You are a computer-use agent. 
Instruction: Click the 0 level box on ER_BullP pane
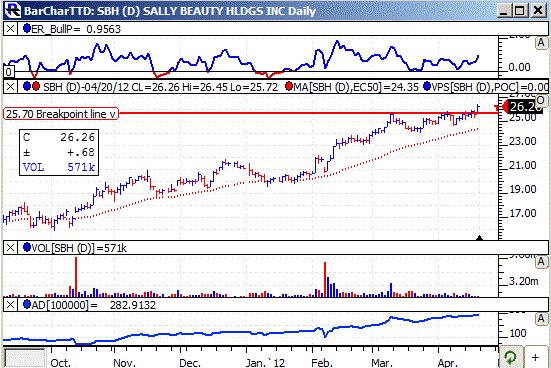8,72
